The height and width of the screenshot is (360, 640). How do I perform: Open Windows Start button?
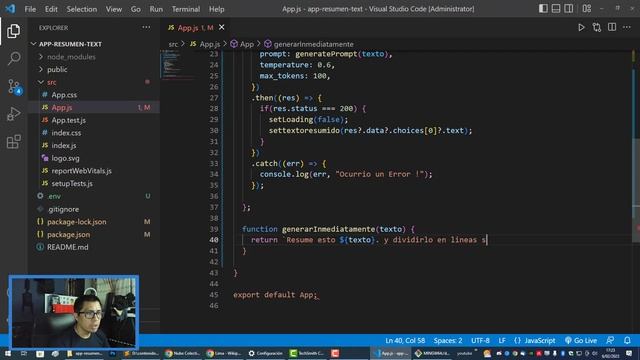[7, 353]
